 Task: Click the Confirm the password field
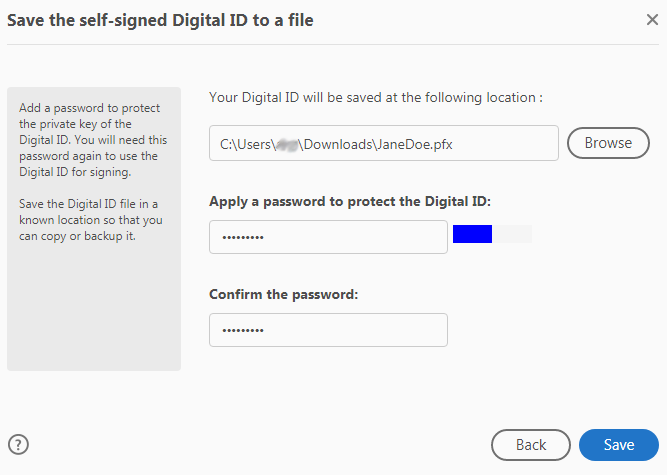pos(328,330)
